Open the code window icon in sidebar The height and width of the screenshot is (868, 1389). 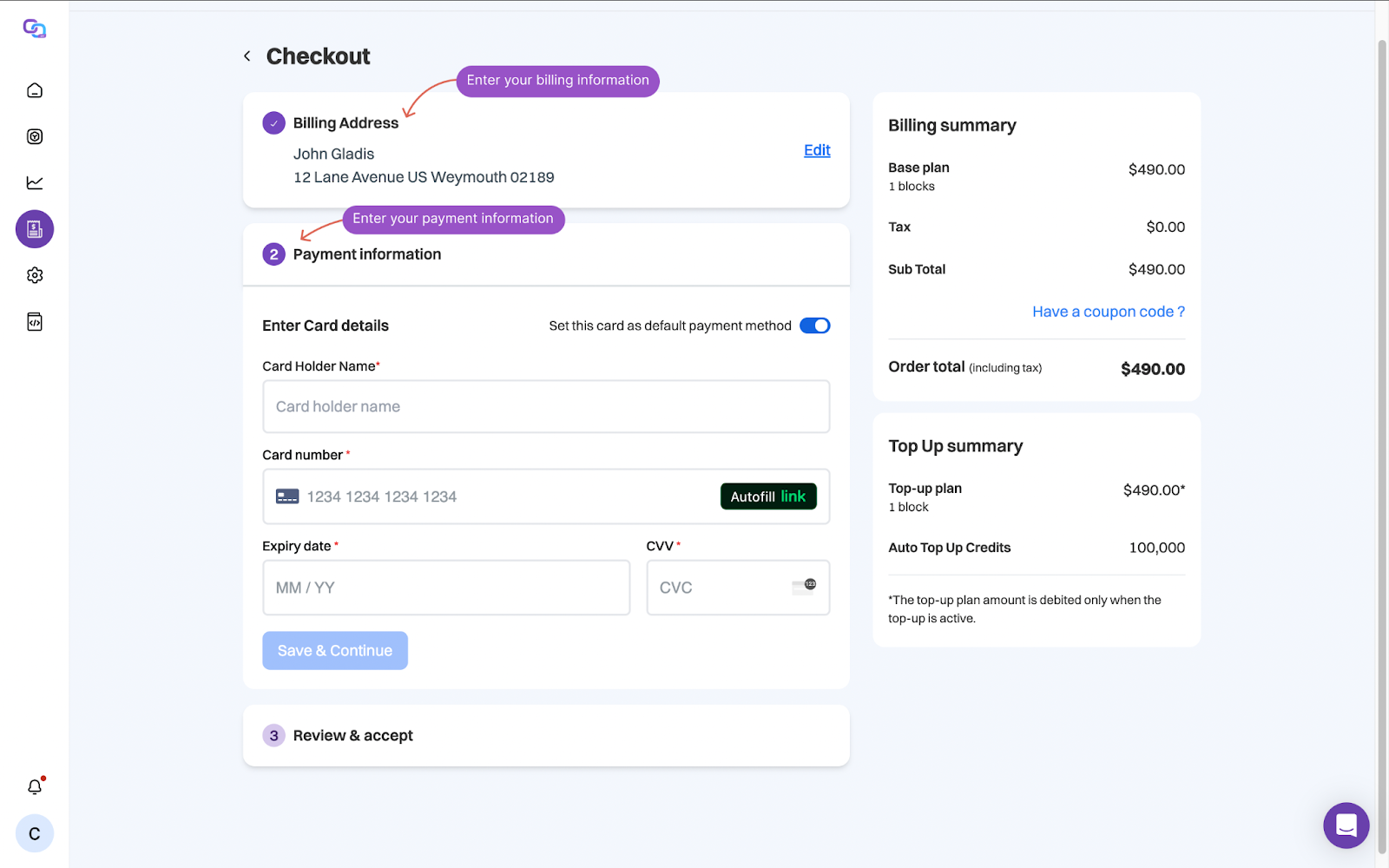coord(35,322)
